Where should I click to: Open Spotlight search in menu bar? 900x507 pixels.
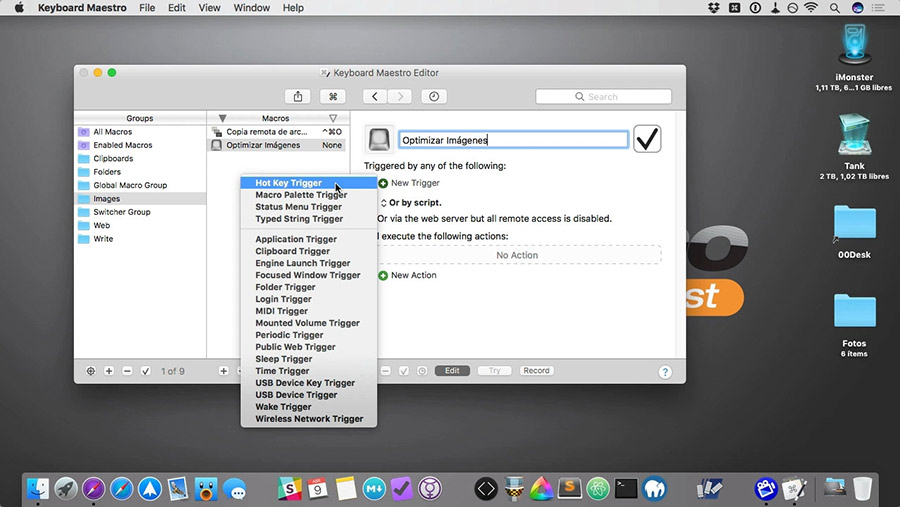[x=835, y=8]
